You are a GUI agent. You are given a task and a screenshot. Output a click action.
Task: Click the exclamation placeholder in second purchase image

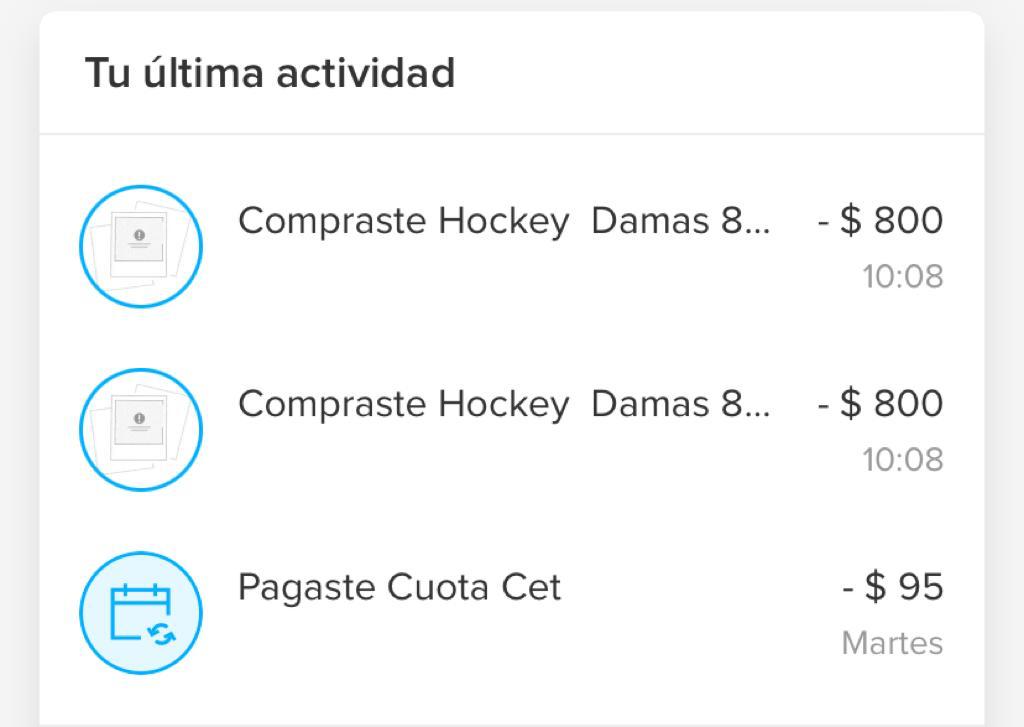[x=139, y=418]
